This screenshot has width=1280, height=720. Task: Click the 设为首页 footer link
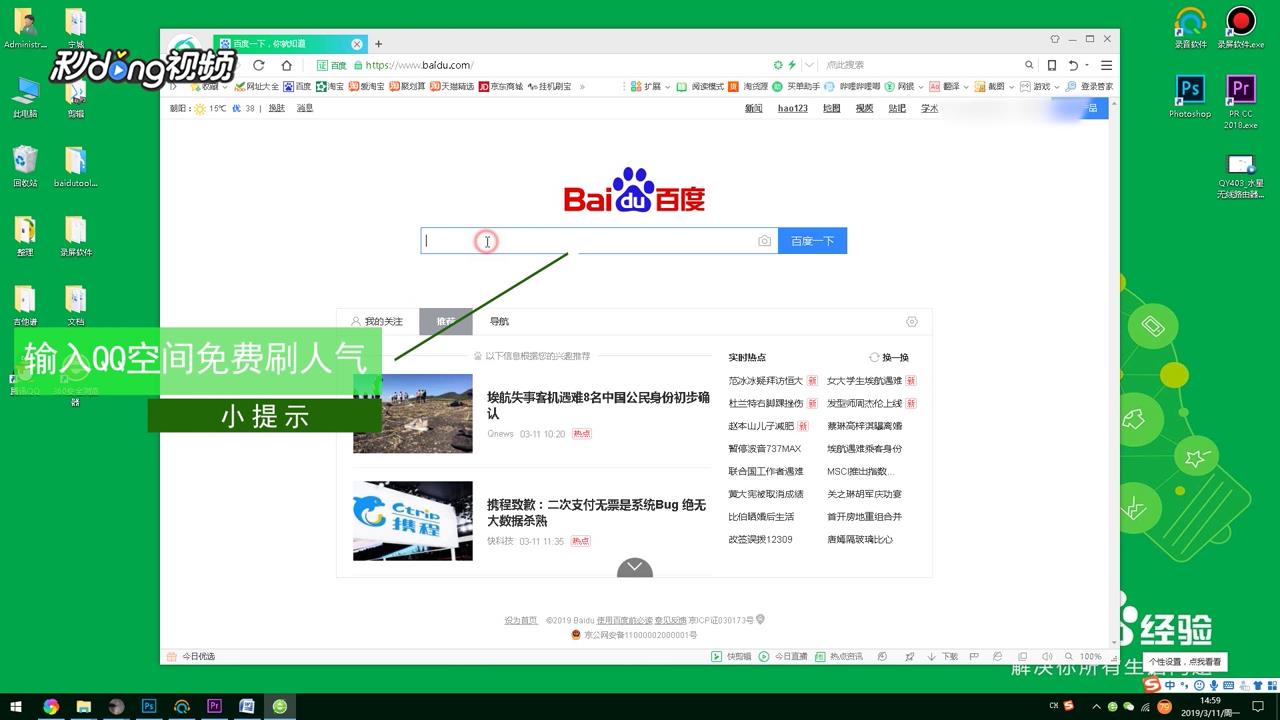520,620
